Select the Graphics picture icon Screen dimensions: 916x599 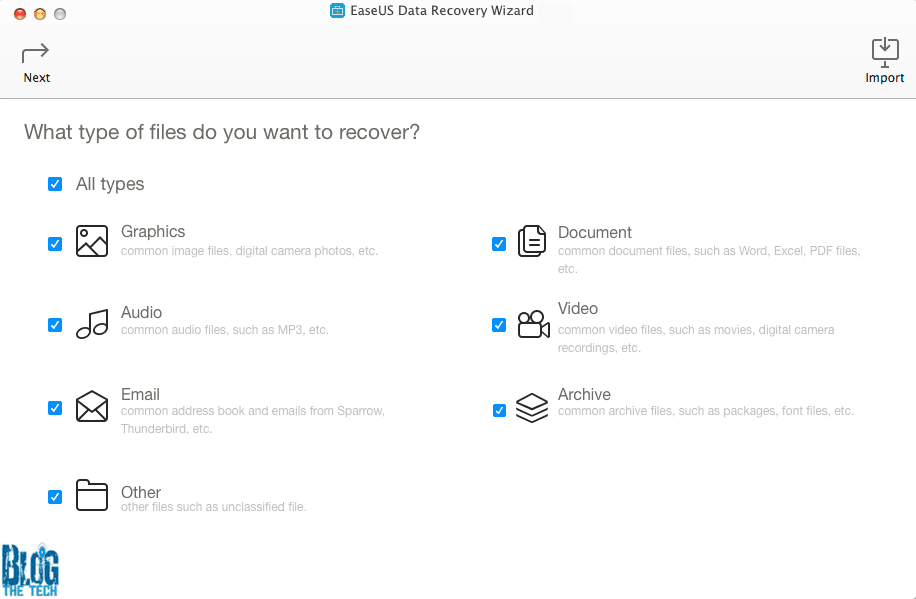coord(92,241)
